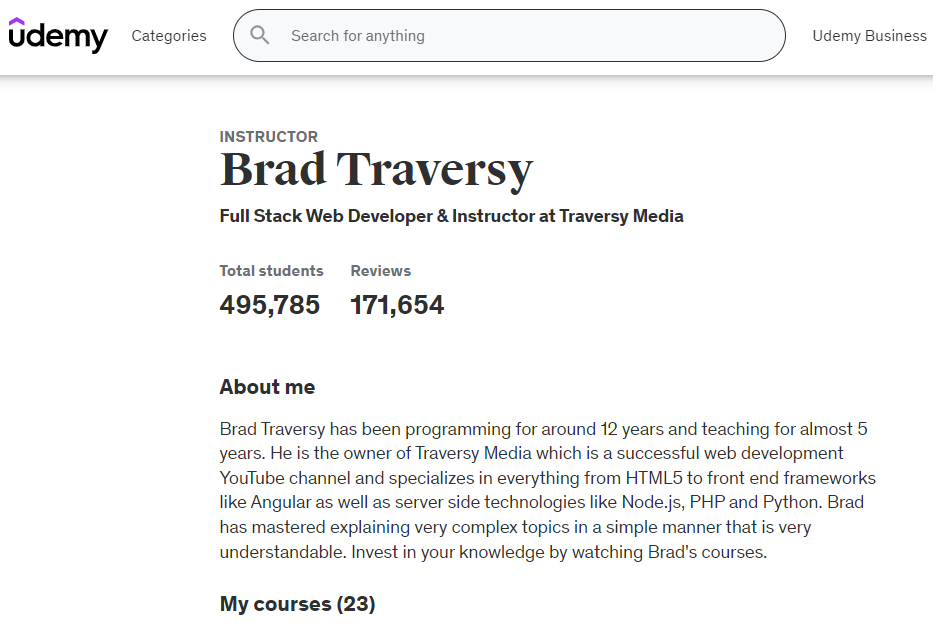Viewport: 933px width, 629px height.
Task: Open the Udemy Business link
Action: pyautogui.click(x=869, y=36)
